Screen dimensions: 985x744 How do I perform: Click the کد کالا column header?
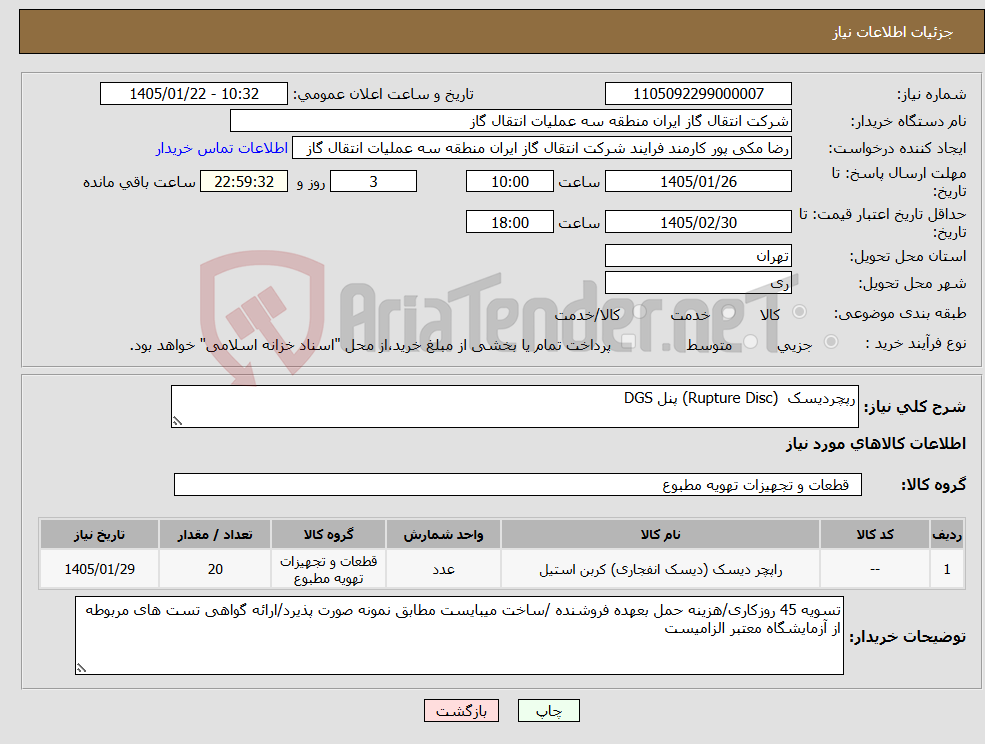coord(875,535)
